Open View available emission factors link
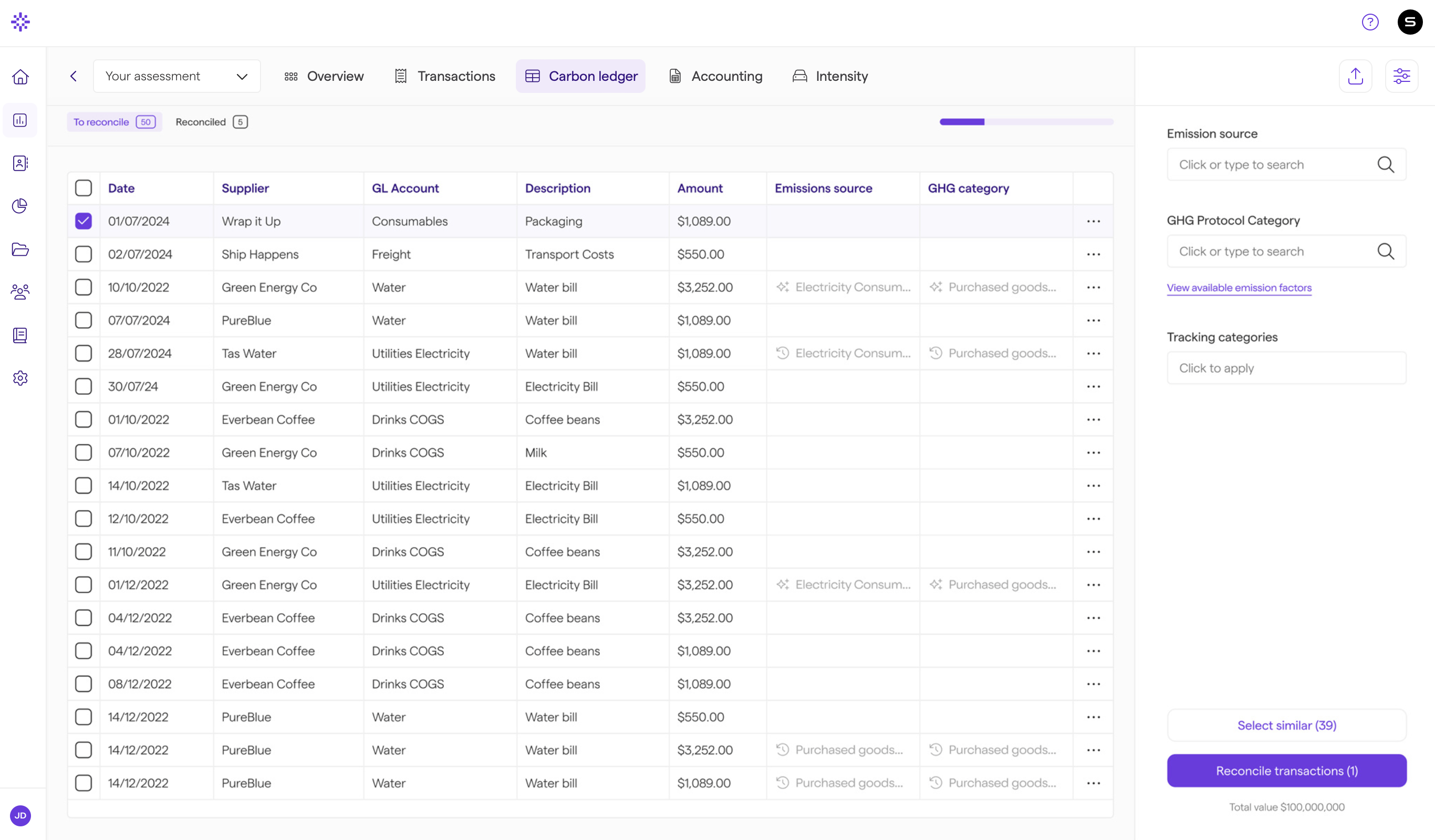 1239,288
